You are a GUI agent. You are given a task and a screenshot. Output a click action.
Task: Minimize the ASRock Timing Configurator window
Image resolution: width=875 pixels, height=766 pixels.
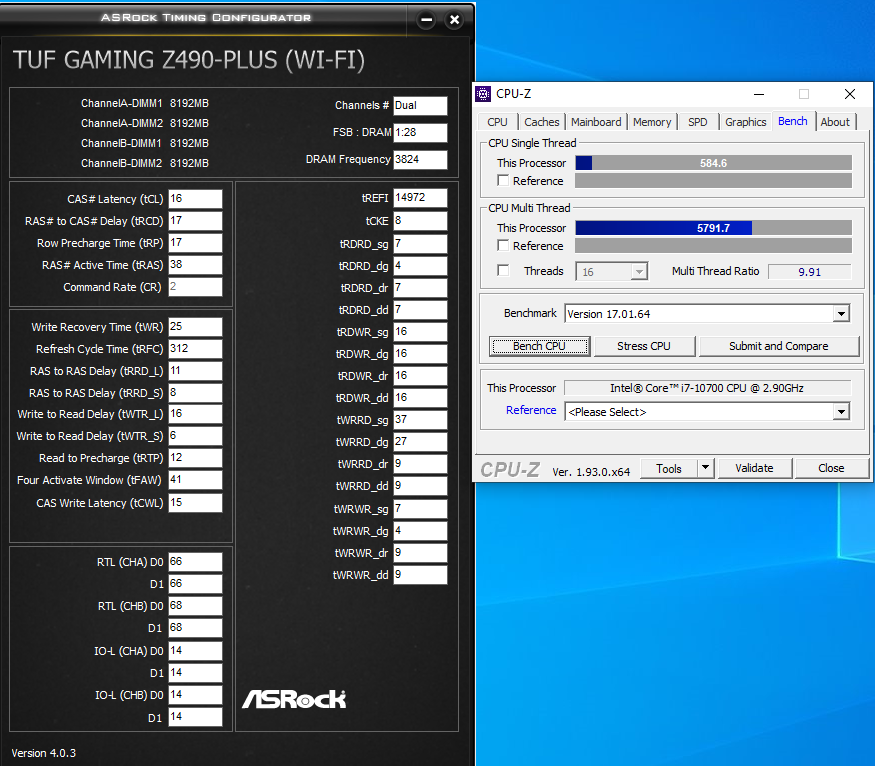point(427,20)
